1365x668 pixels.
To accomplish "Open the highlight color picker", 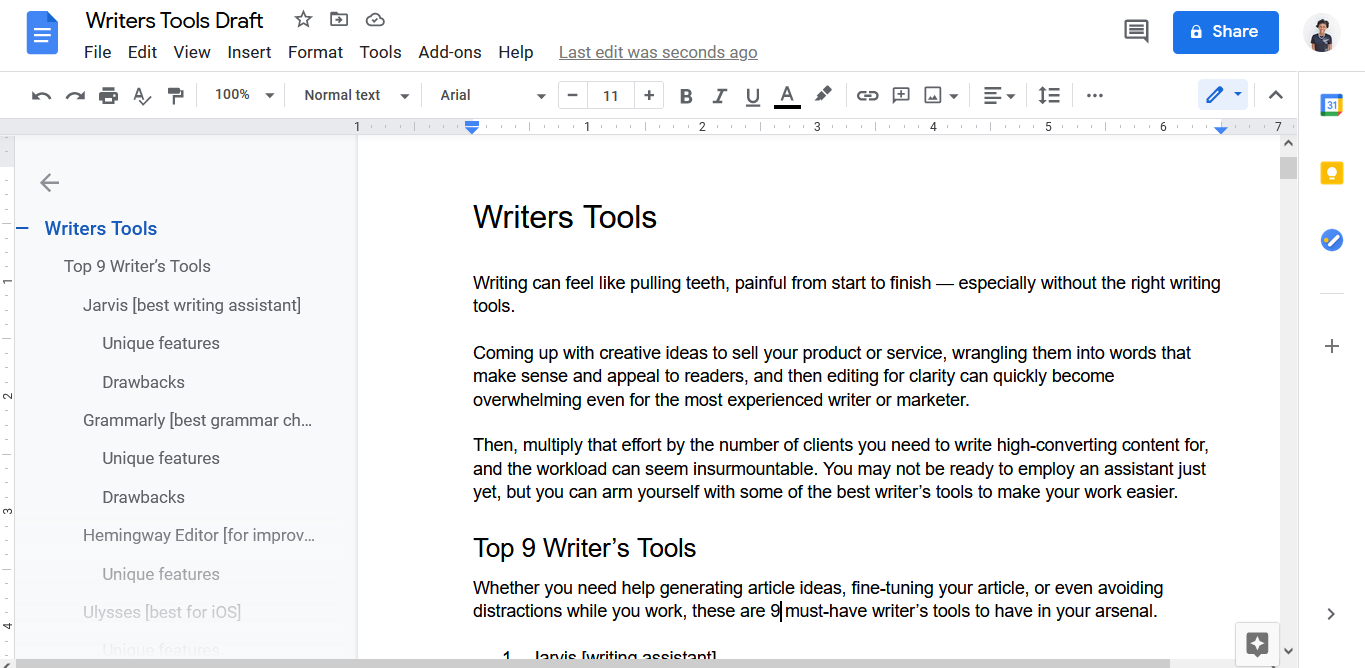I will point(822,96).
